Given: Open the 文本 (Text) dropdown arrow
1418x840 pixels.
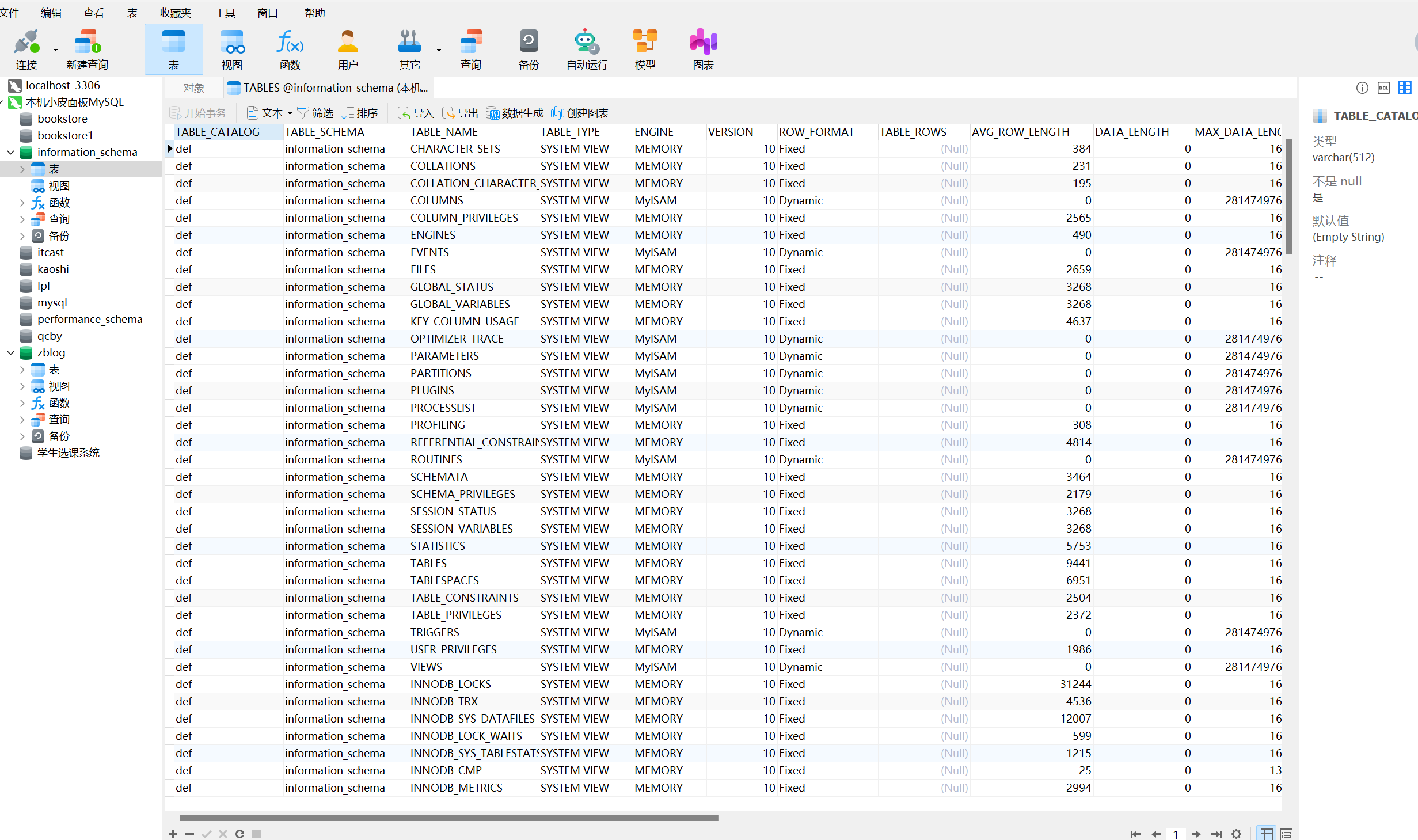Looking at the screenshot, I should (290, 113).
